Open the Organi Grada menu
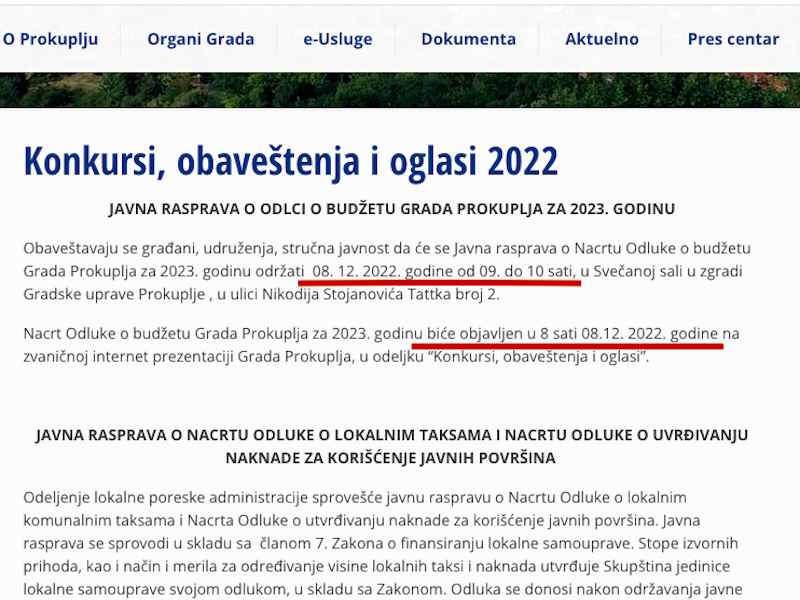The width and height of the screenshot is (800, 600). tap(200, 39)
